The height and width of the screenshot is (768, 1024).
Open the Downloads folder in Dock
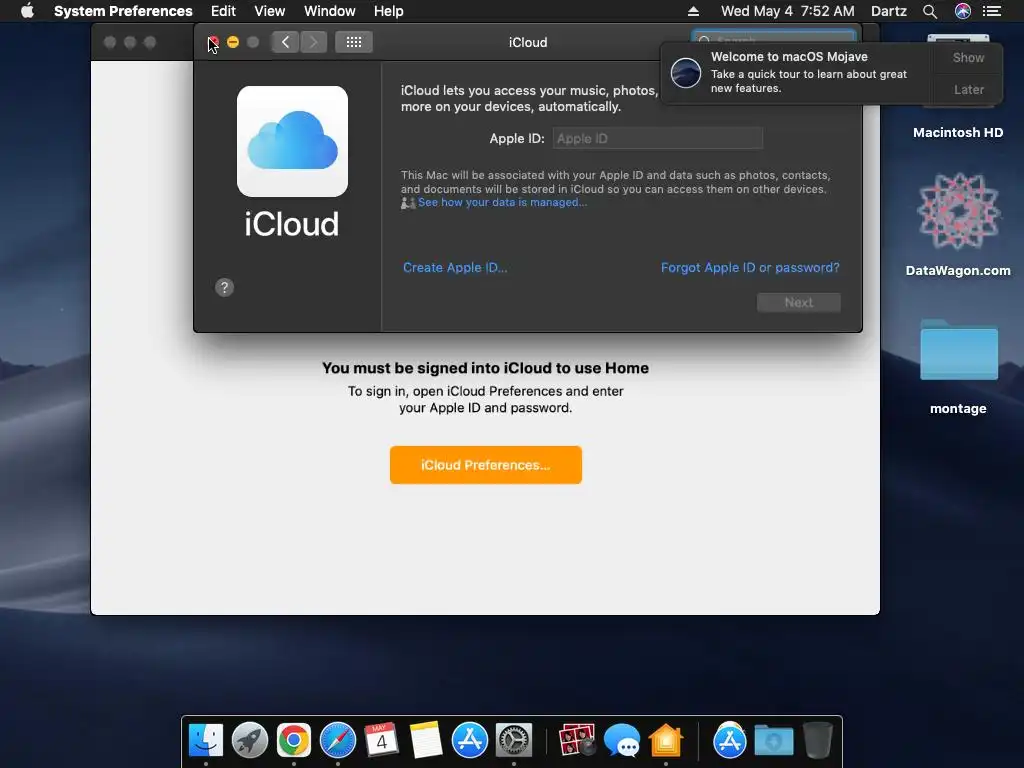(774, 741)
